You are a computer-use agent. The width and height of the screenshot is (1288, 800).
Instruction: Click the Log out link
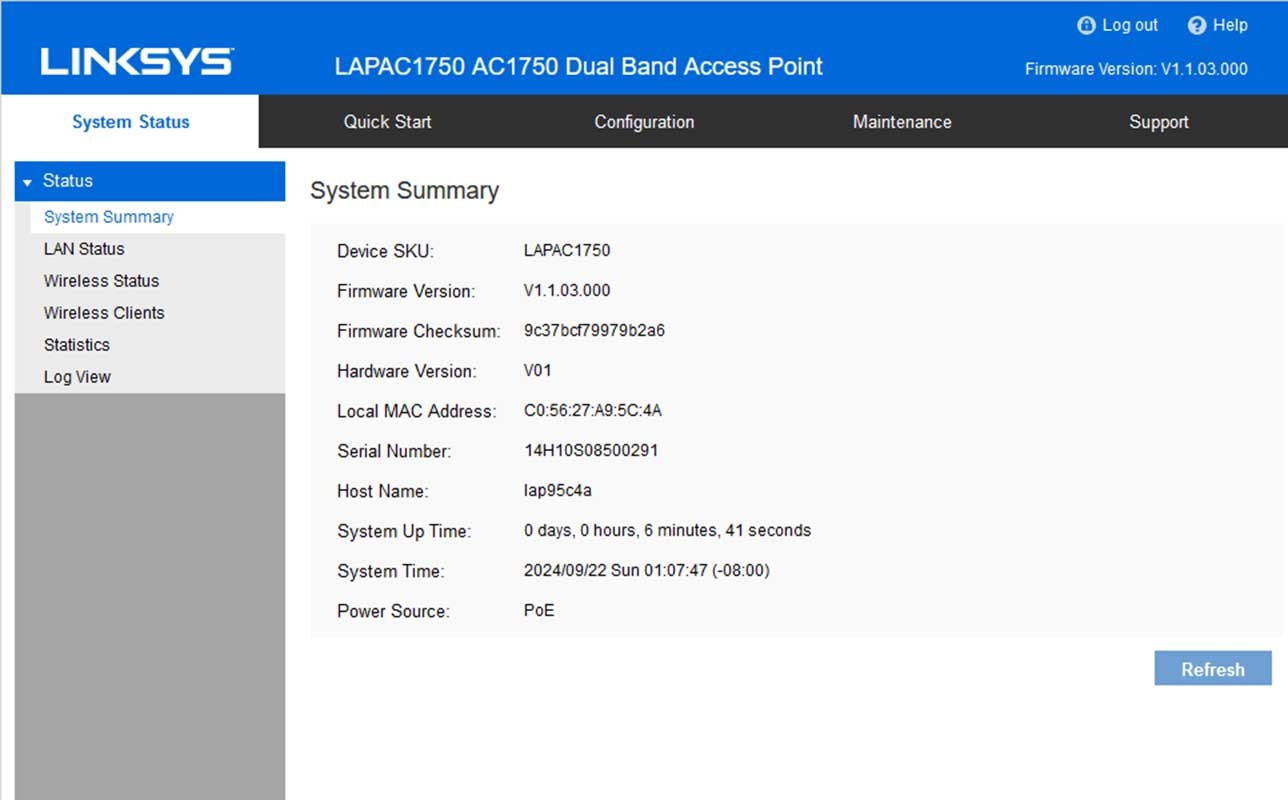[1130, 26]
